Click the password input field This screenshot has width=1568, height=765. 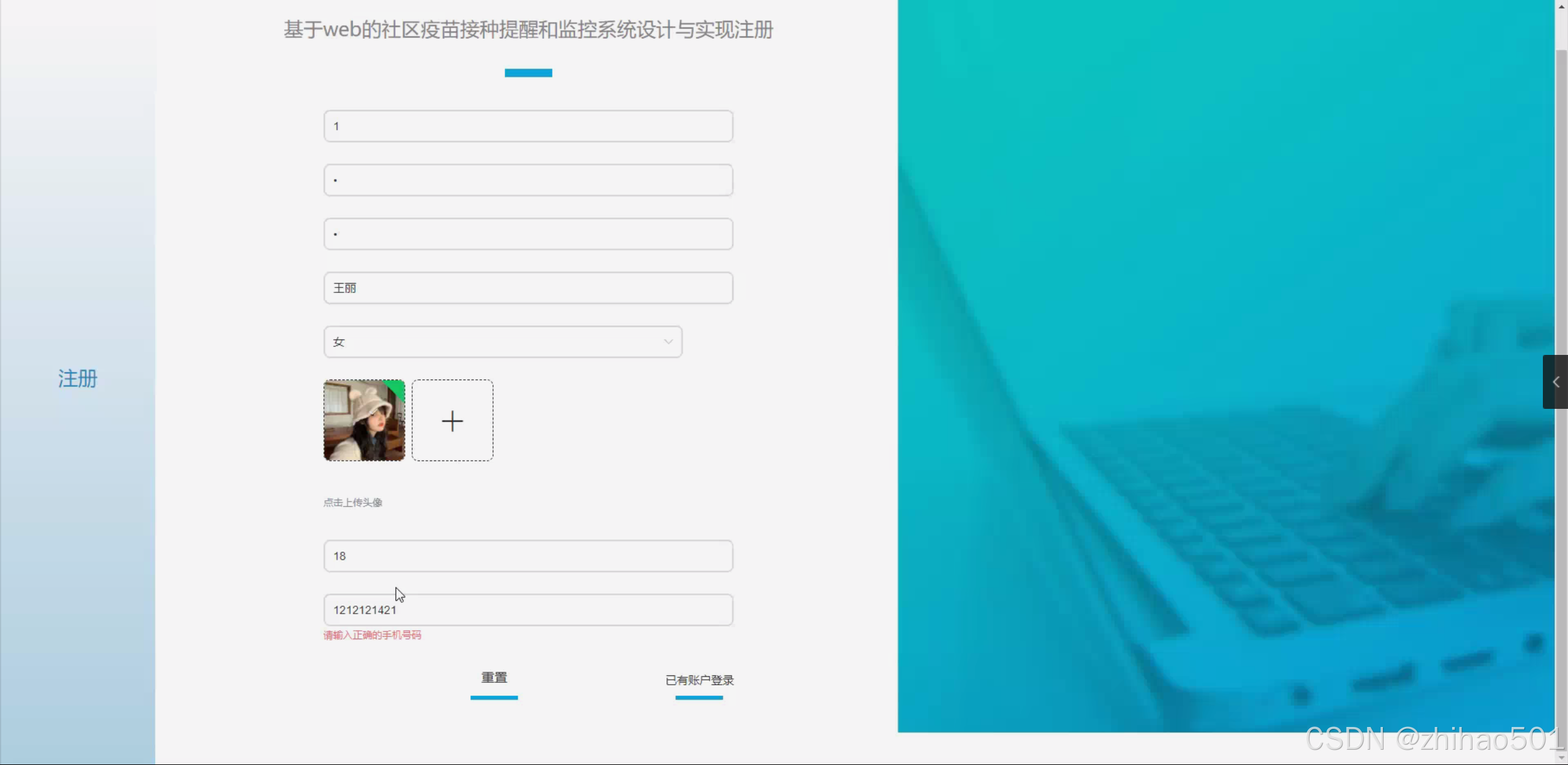point(528,180)
